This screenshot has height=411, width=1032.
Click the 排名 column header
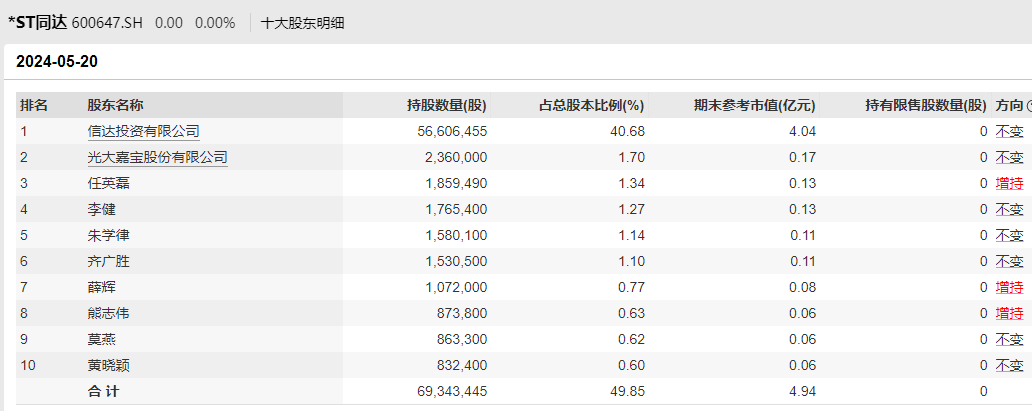(x=34, y=105)
